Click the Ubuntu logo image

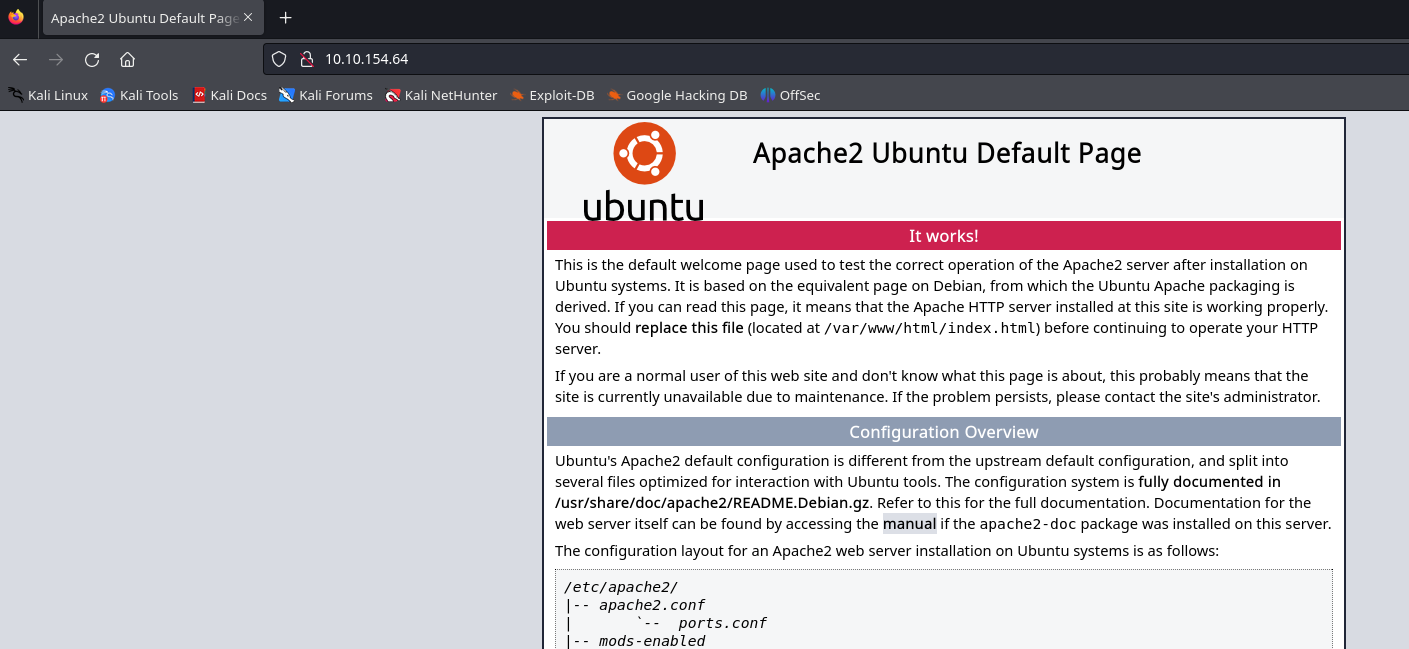tap(644, 171)
